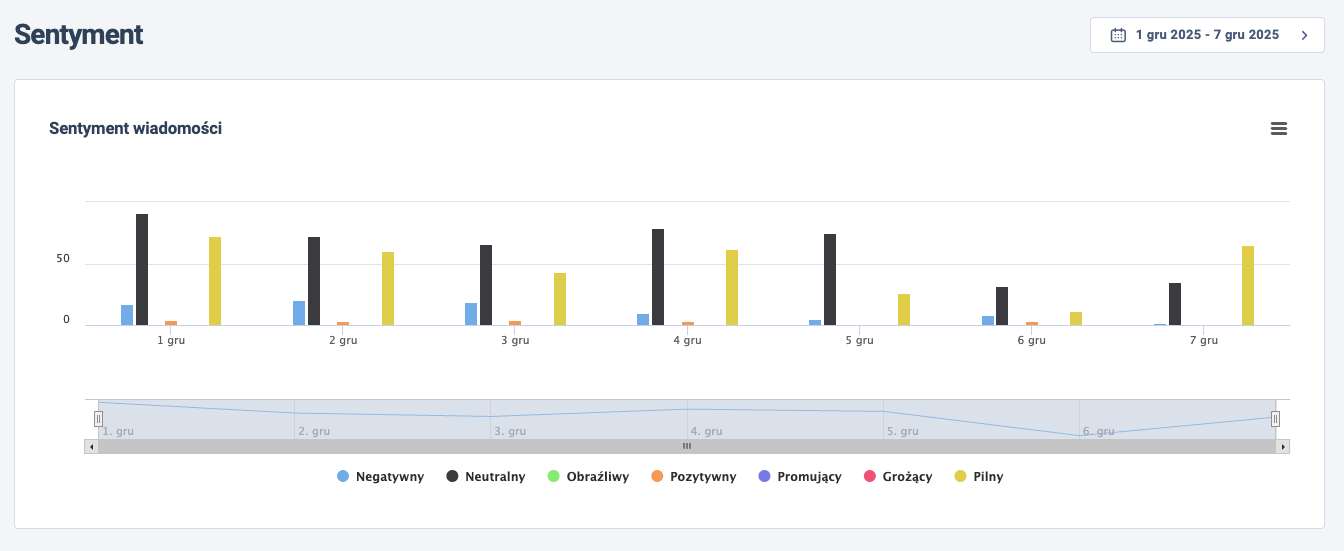Toggle the Obraźliwy legend item
This screenshot has width=1344, height=551.
(x=588, y=477)
